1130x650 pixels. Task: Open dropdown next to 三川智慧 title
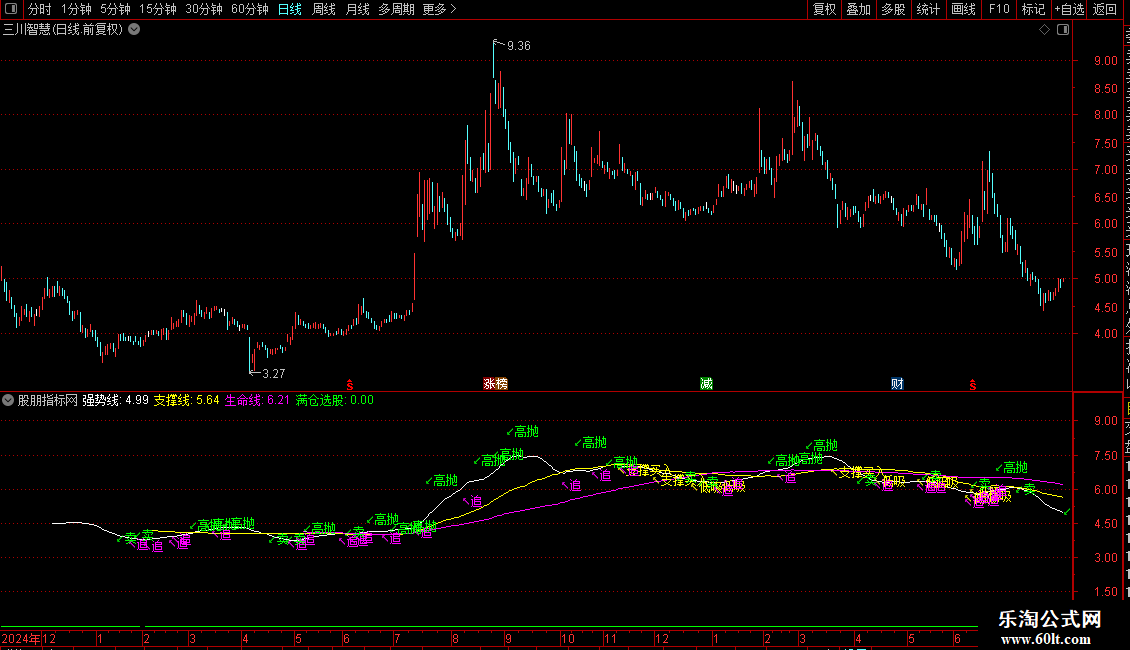click(134, 30)
